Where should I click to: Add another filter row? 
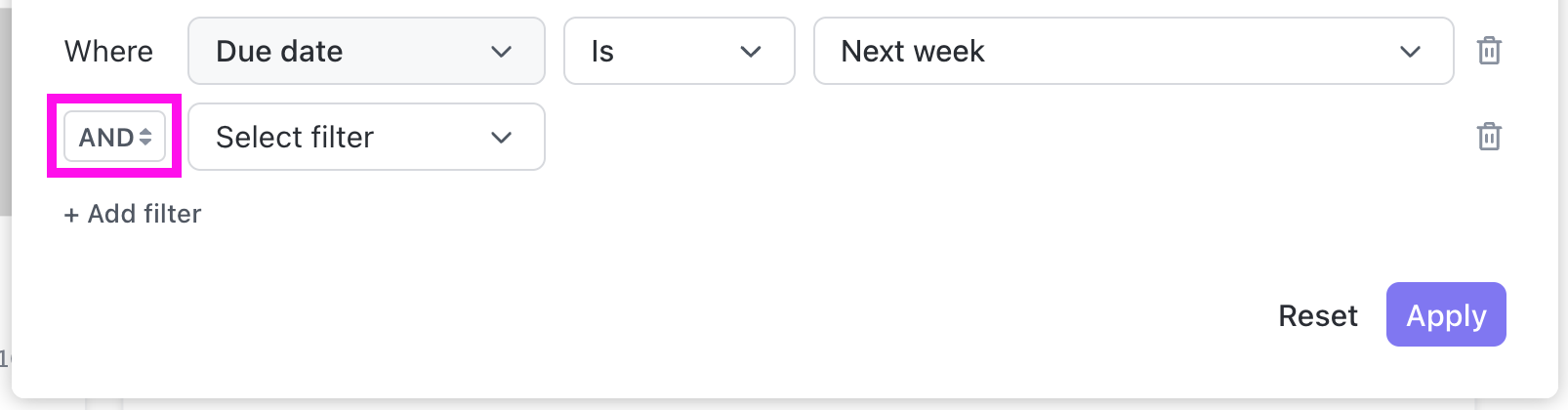click(x=134, y=214)
